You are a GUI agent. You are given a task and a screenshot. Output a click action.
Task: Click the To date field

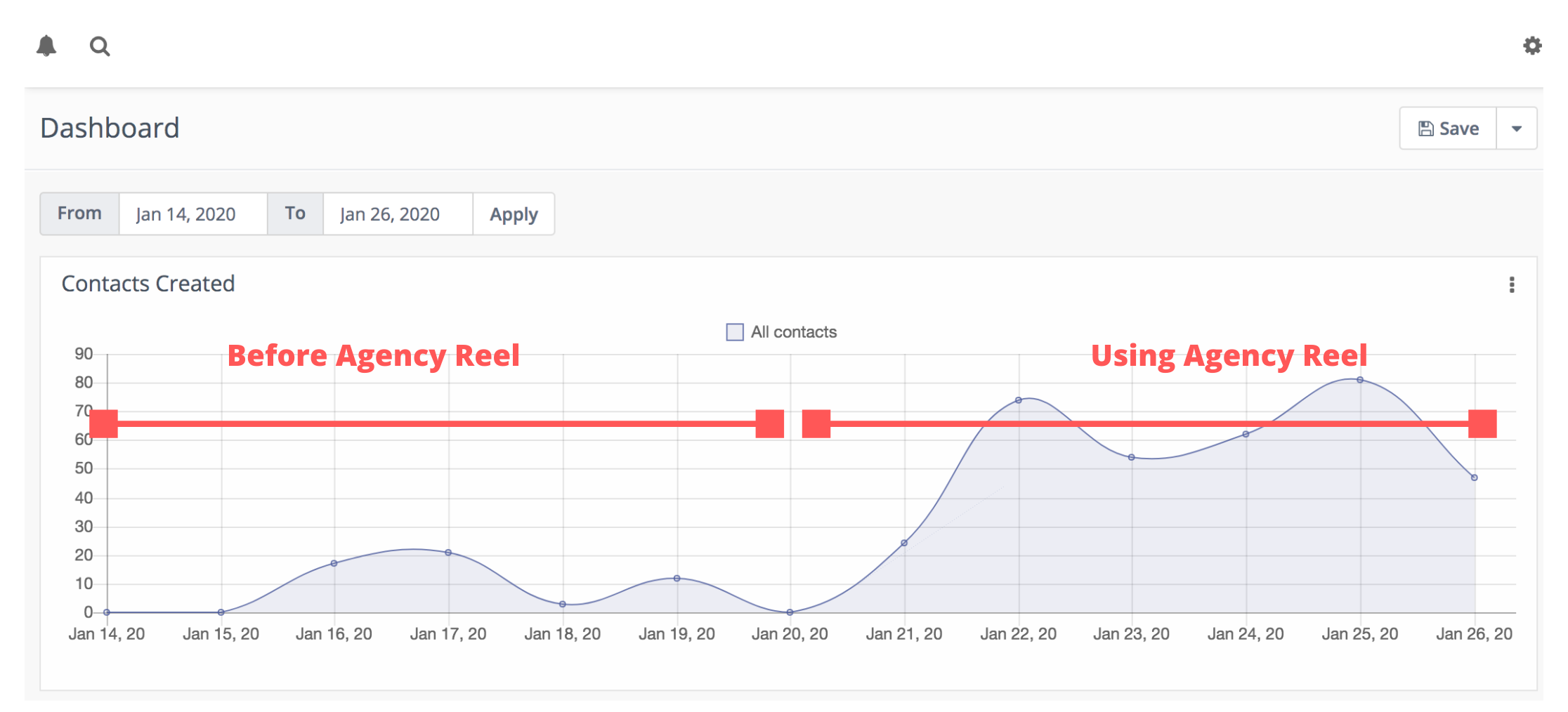tap(398, 214)
